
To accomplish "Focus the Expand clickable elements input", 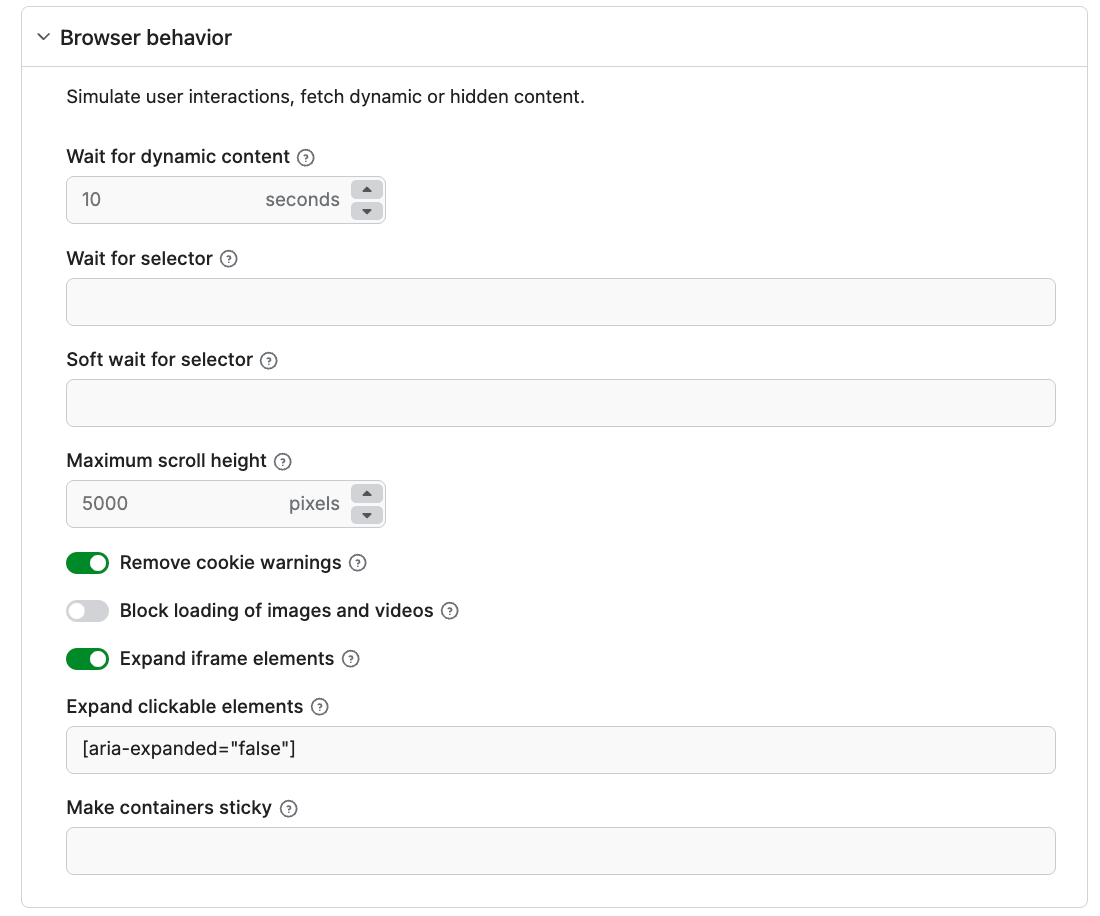I will pyautogui.click(x=560, y=749).
